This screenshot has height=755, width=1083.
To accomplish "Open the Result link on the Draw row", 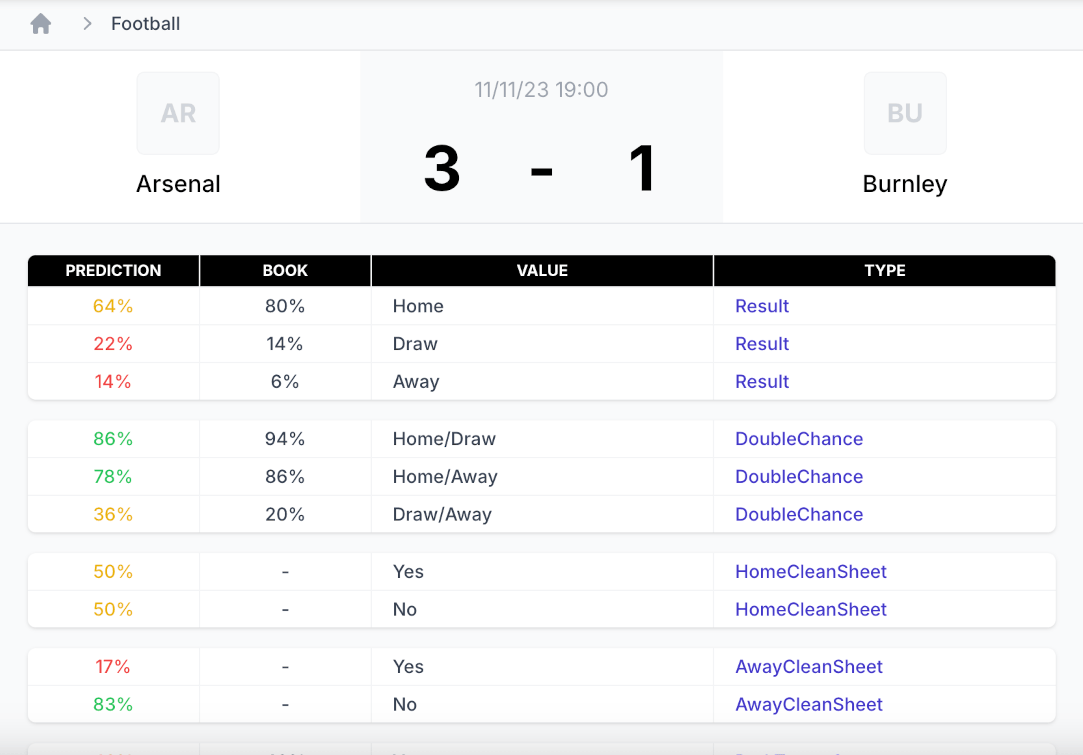I will pyautogui.click(x=762, y=343).
